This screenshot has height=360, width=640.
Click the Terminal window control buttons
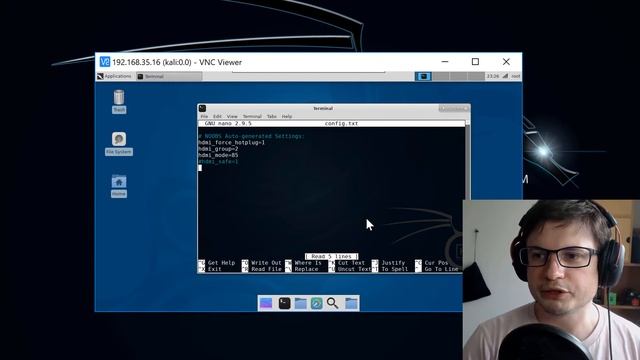coord(454,108)
